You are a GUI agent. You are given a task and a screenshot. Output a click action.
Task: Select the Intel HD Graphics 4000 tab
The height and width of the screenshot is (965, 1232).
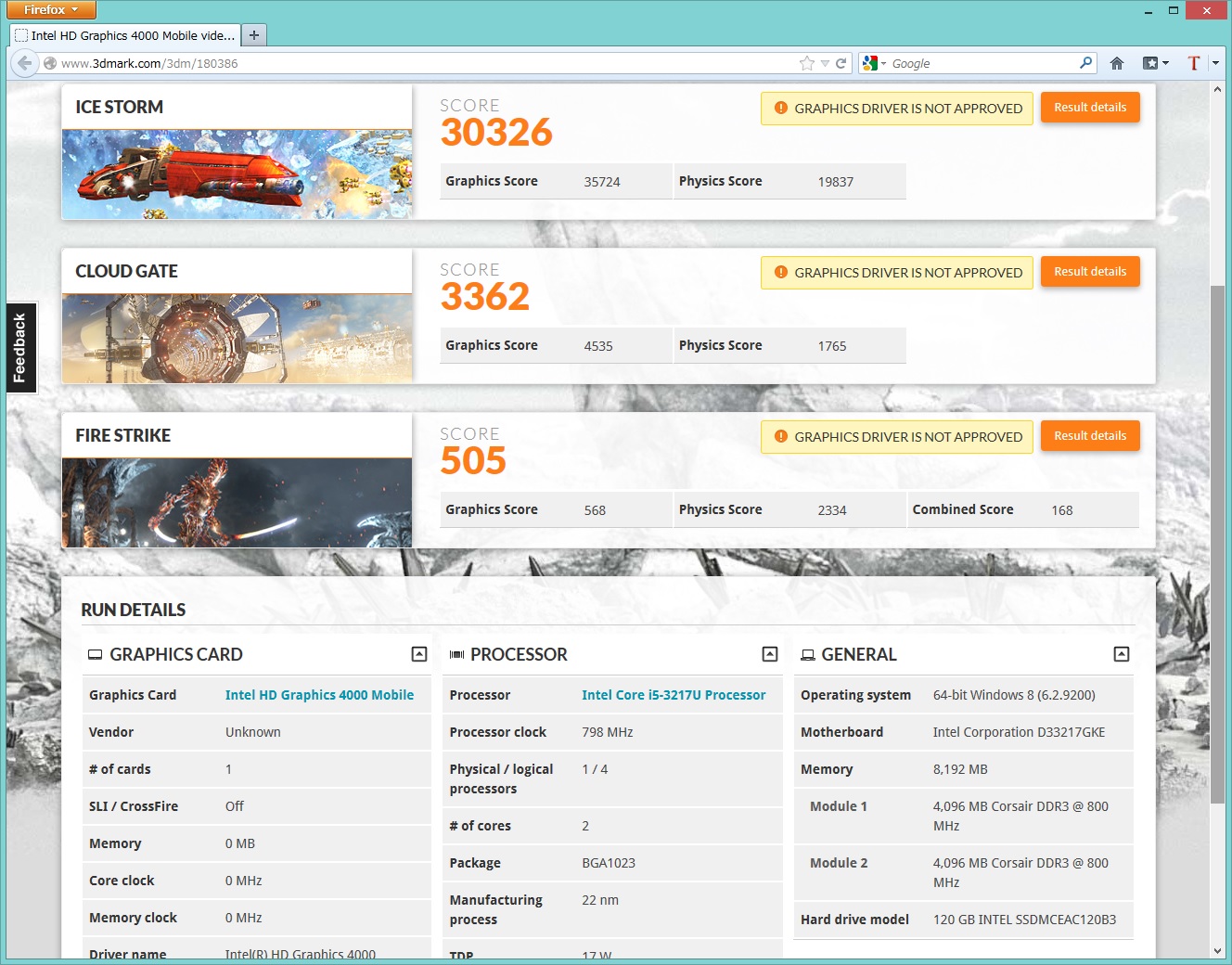pos(125,35)
